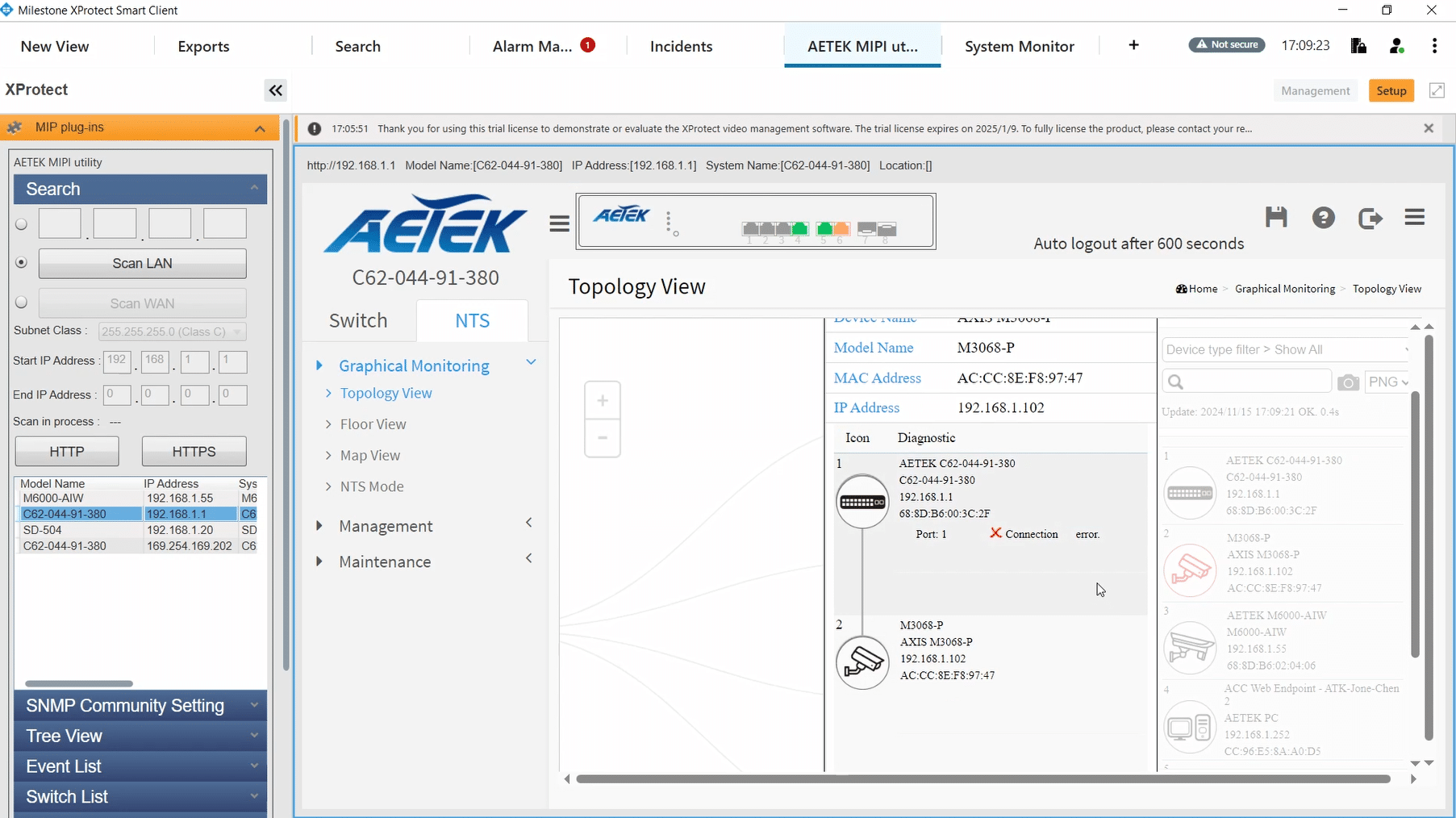Open the help question mark icon

click(1324, 218)
